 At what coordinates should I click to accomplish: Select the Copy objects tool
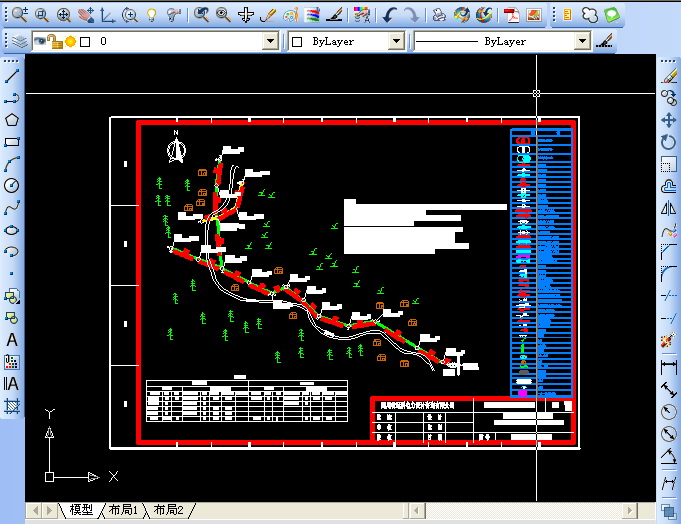coord(669,98)
